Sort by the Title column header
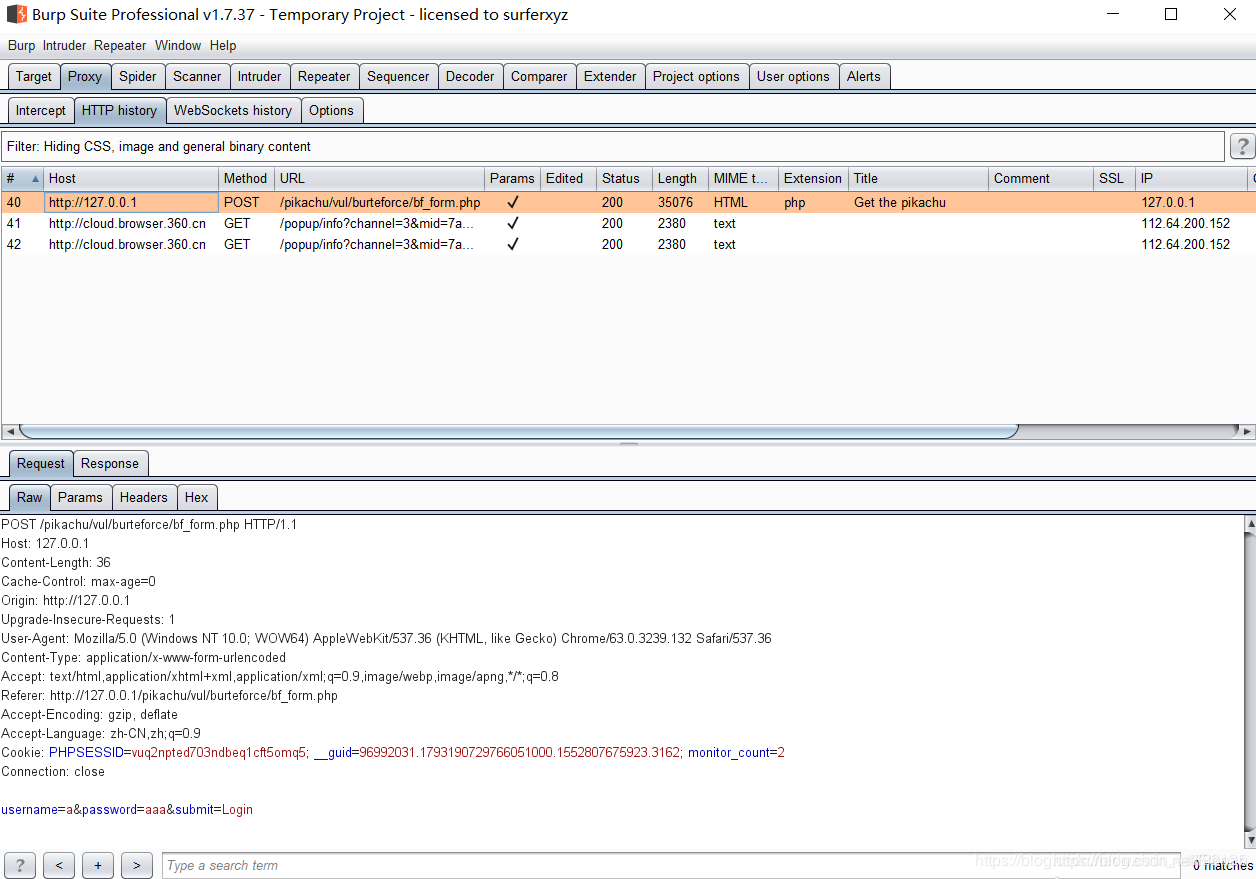This screenshot has height=879, width=1256. [918, 179]
